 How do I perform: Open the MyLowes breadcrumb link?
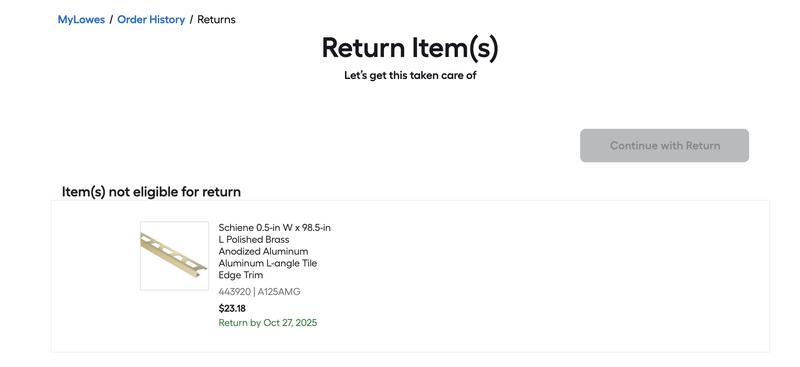(81, 19)
